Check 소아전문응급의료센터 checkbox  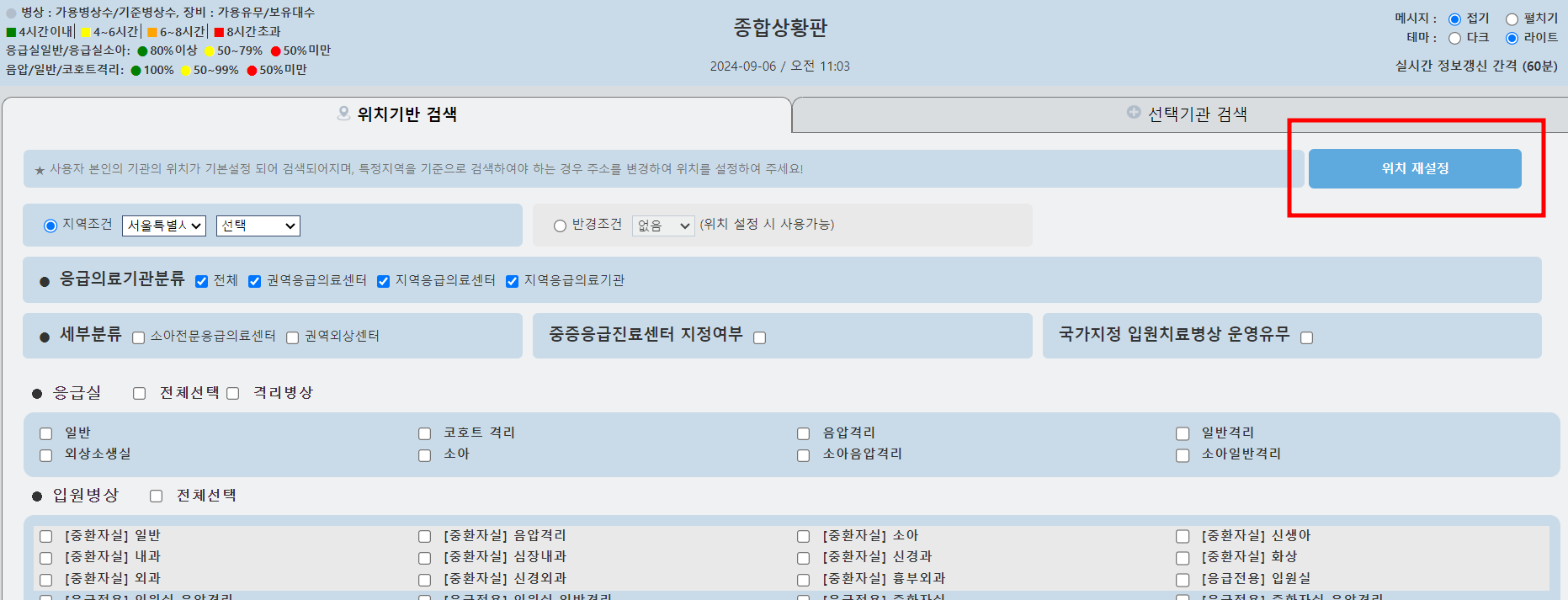click(139, 337)
